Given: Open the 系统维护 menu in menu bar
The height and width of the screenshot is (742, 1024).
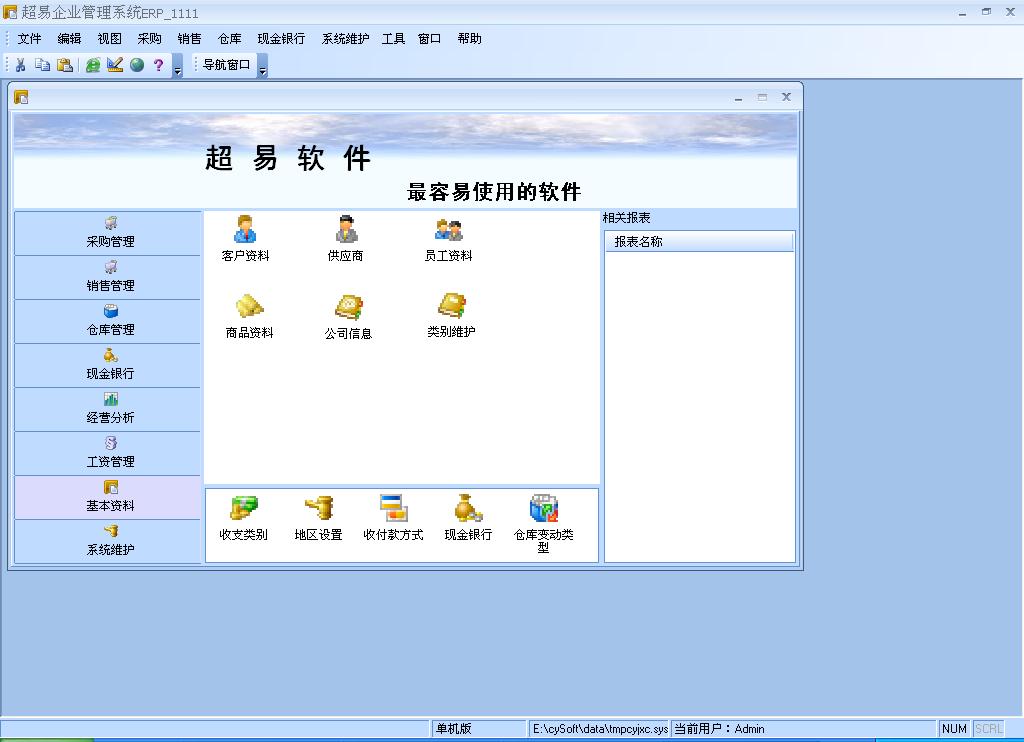Looking at the screenshot, I should (x=345, y=39).
